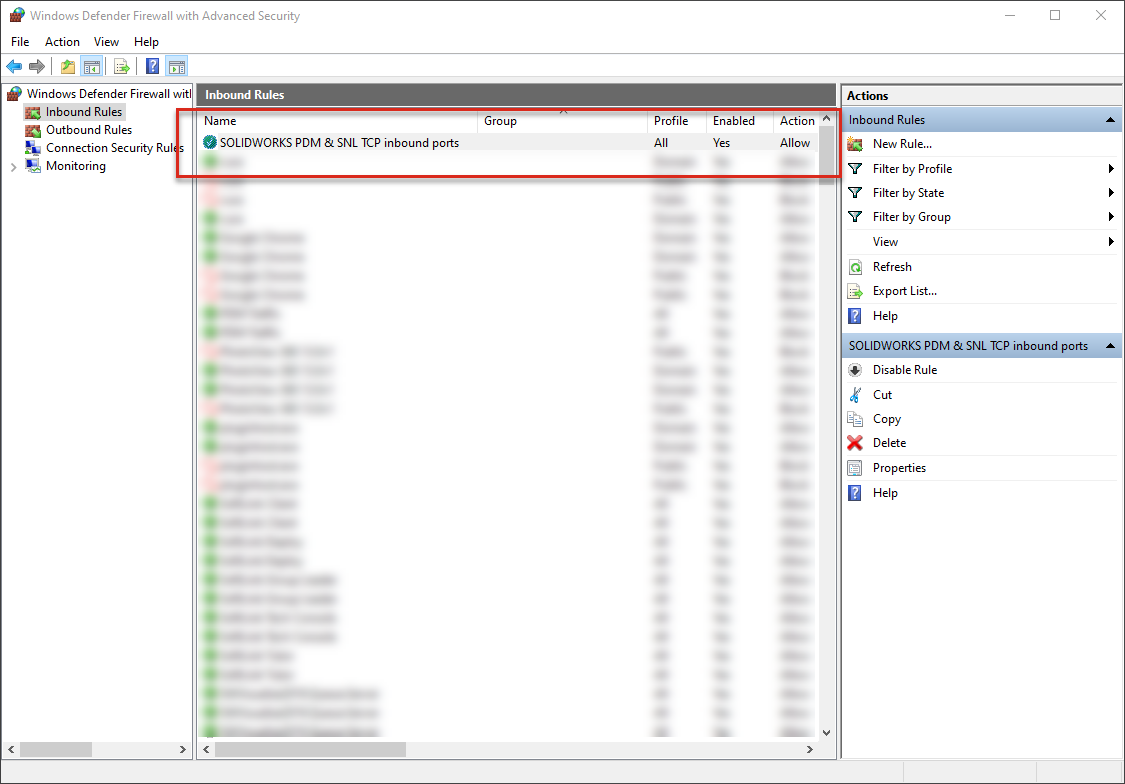Click the Filter by State funnel icon
The width and height of the screenshot is (1125, 784).
855,193
